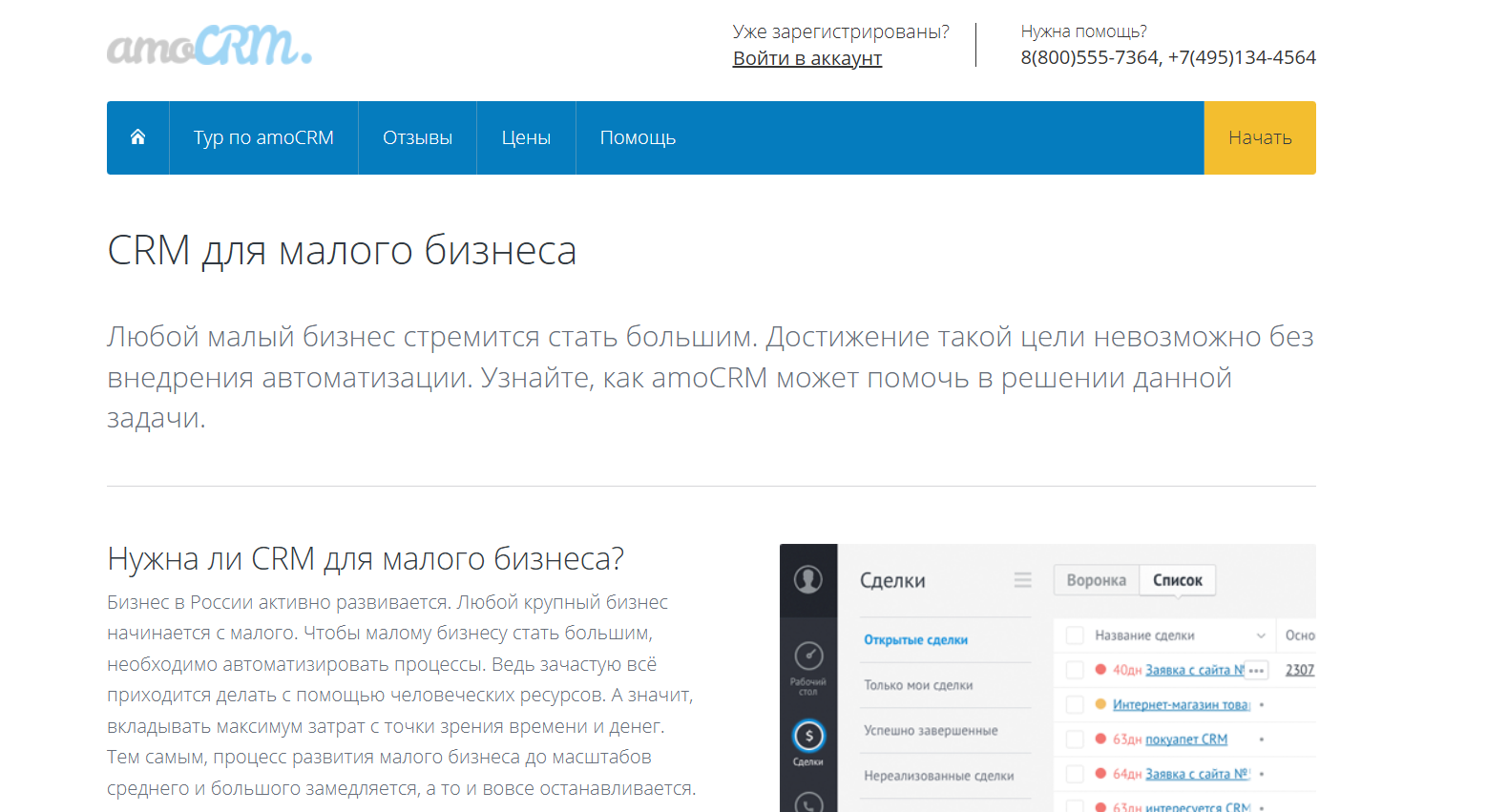
Task: Click the 2307 value link
Action: coord(1300,670)
